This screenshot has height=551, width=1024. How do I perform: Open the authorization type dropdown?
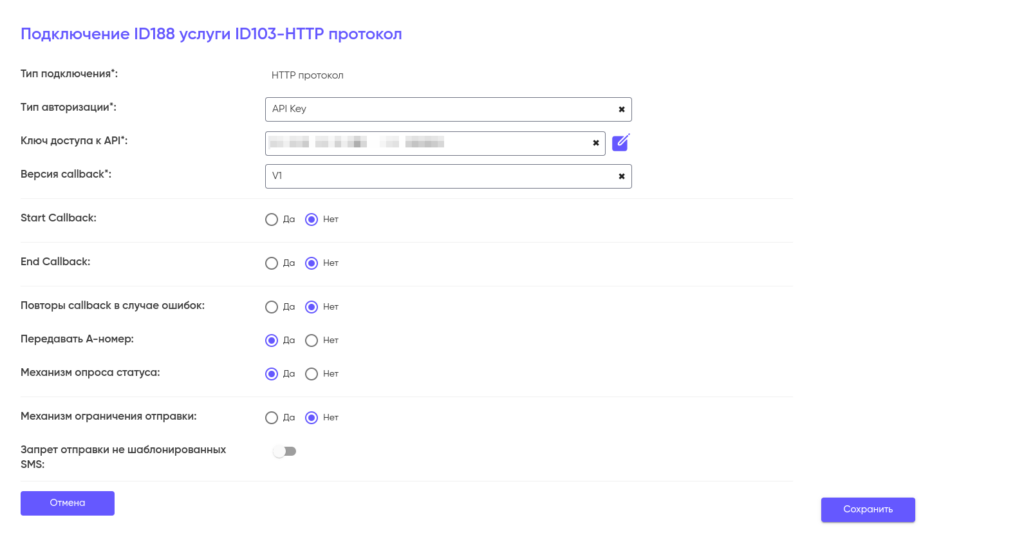[440, 109]
